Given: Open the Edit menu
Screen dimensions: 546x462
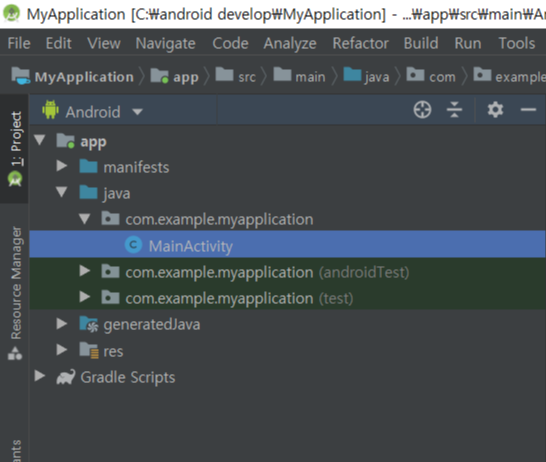Looking at the screenshot, I should coord(58,44).
